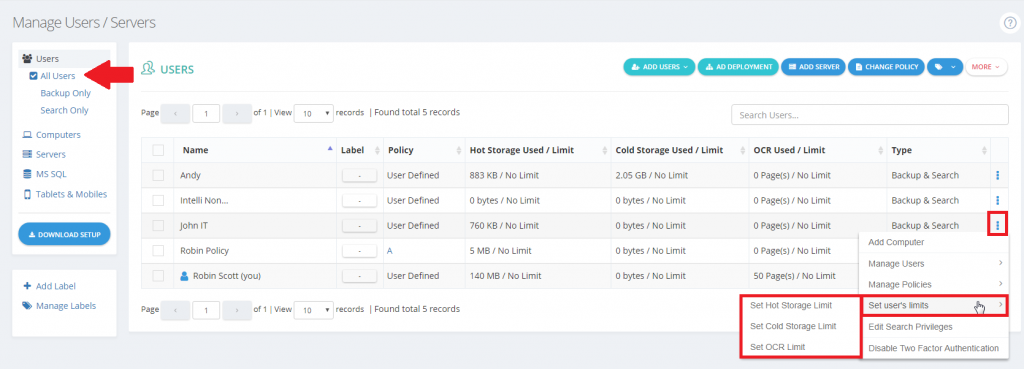Screen dimensions: 1024x369
Task: Click the Search Users input field
Action: 870,114
